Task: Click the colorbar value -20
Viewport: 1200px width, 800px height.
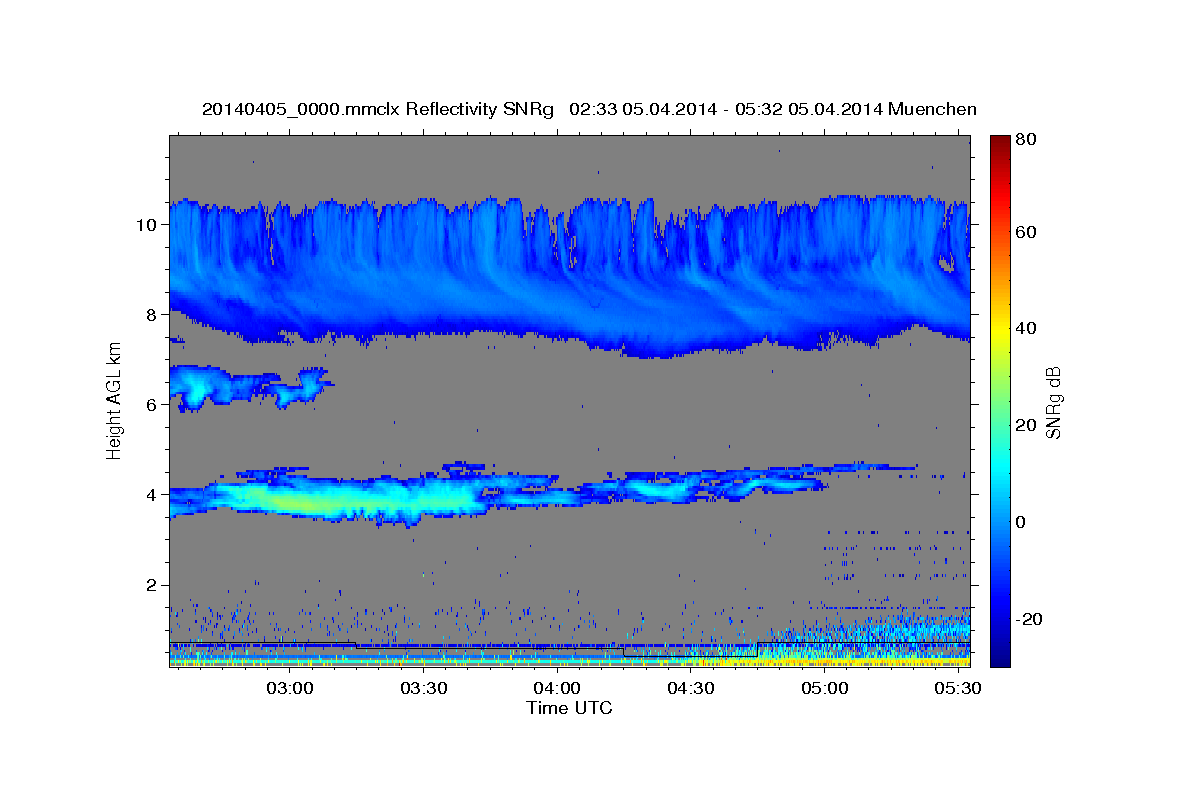Action: pyautogui.click(x=1028, y=619)
